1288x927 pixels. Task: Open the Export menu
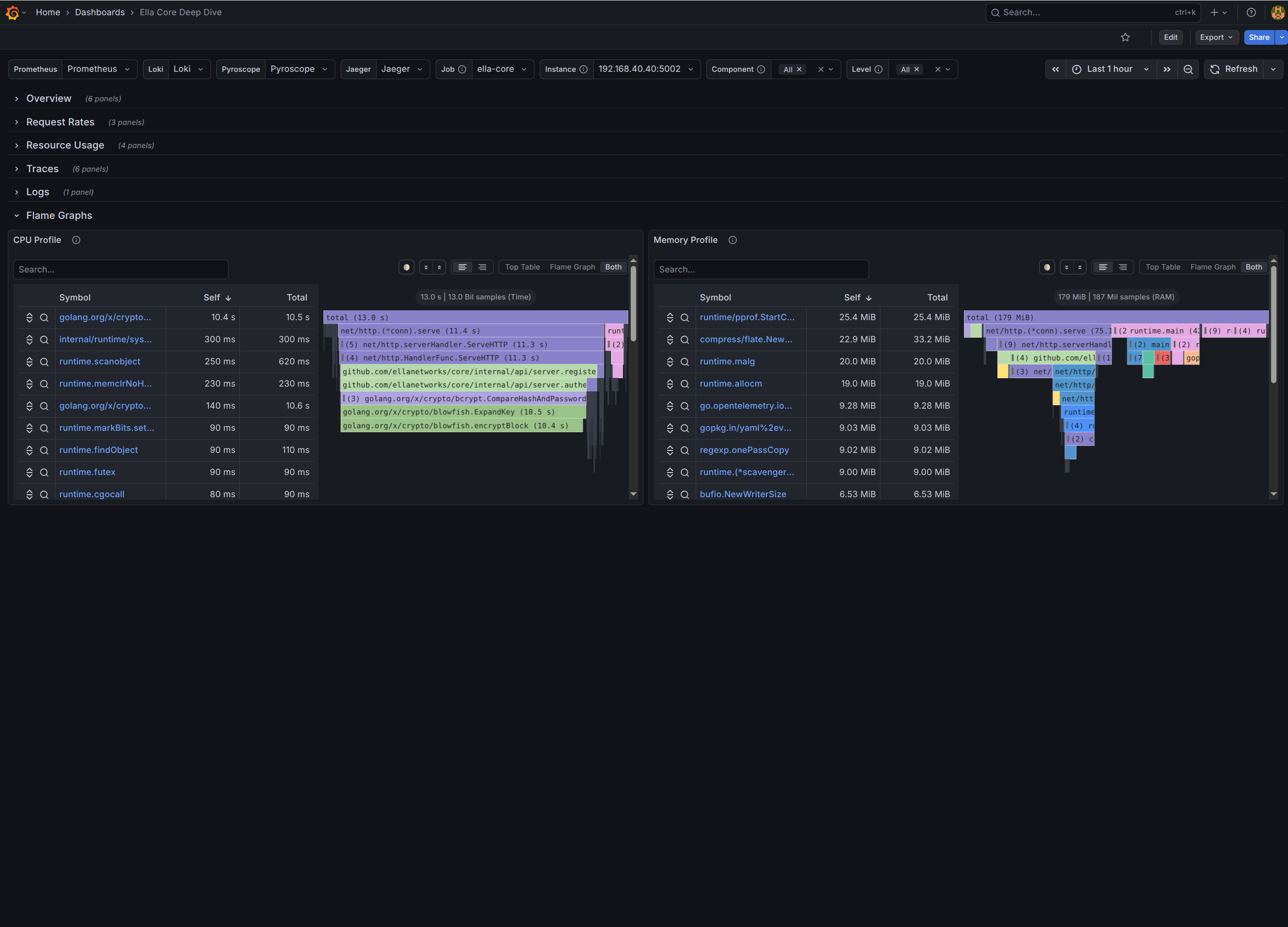pyautogui.click(x=1215, y=37)
